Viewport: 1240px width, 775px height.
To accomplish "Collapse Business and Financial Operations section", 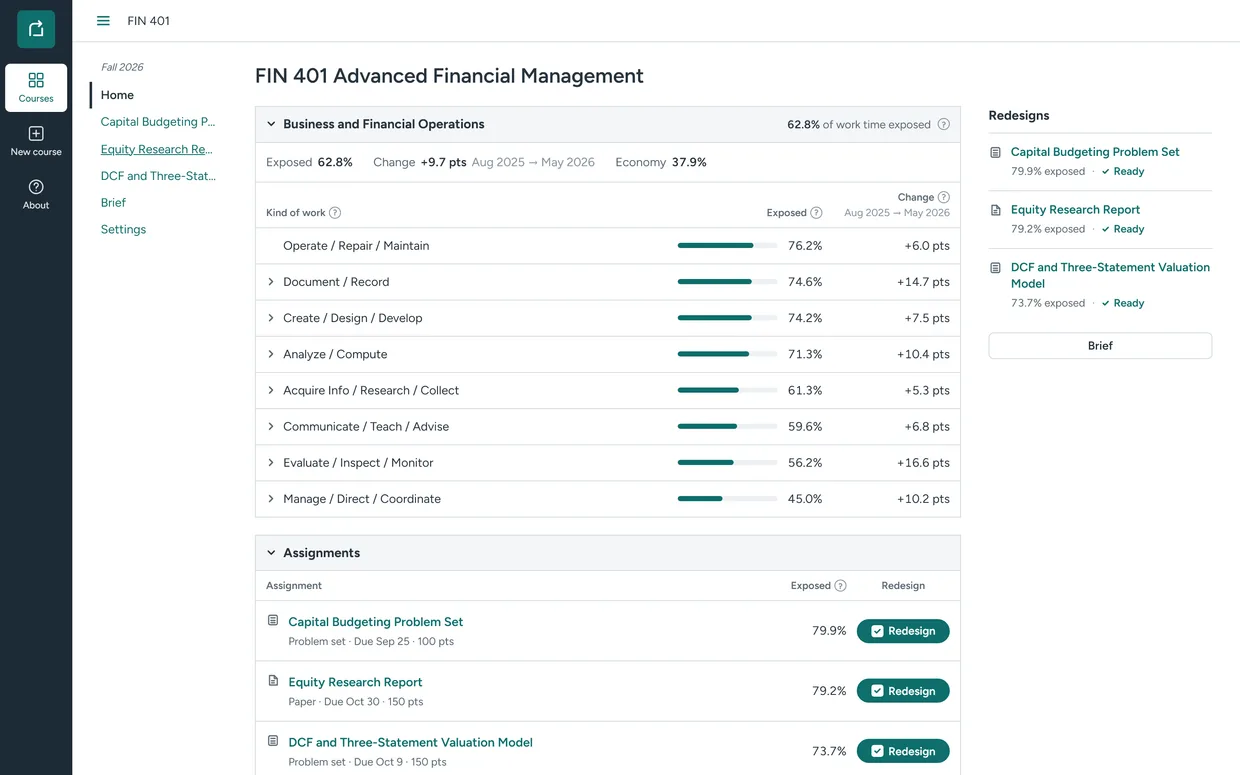I will (x=271, y=124).
